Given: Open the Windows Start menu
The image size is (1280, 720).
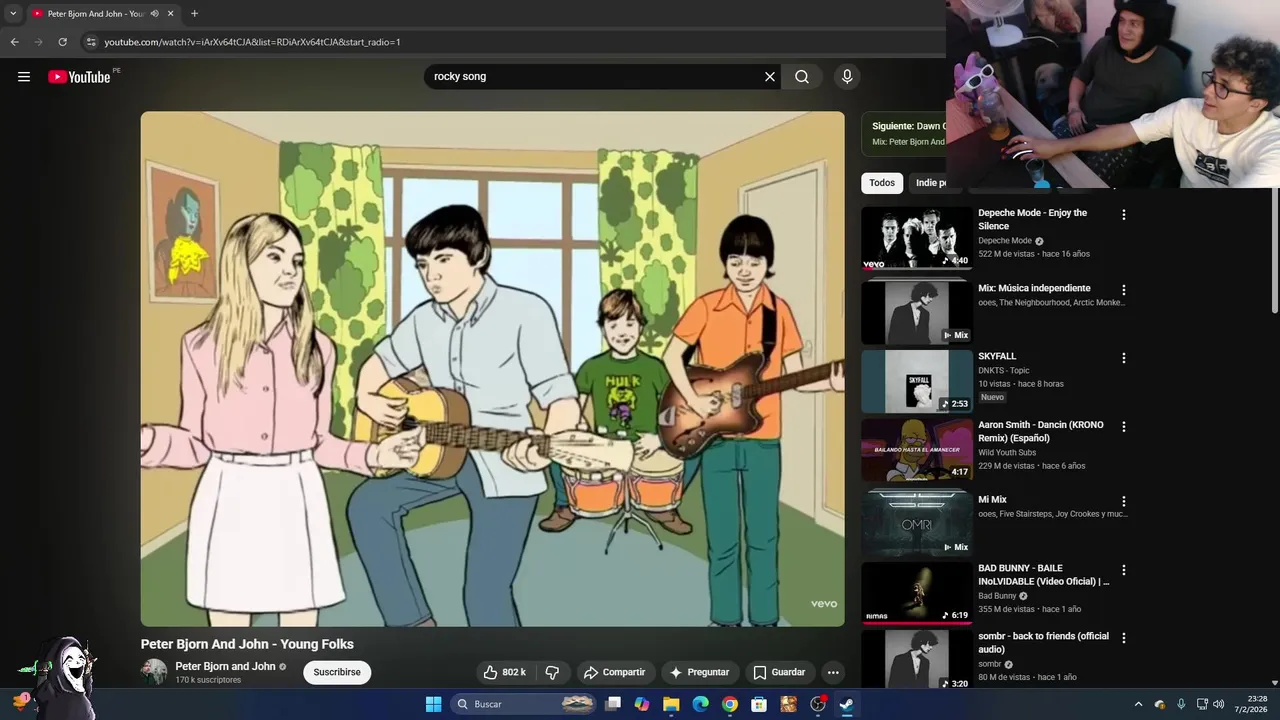Looking at the screenshot, I should tap(433, 704).
